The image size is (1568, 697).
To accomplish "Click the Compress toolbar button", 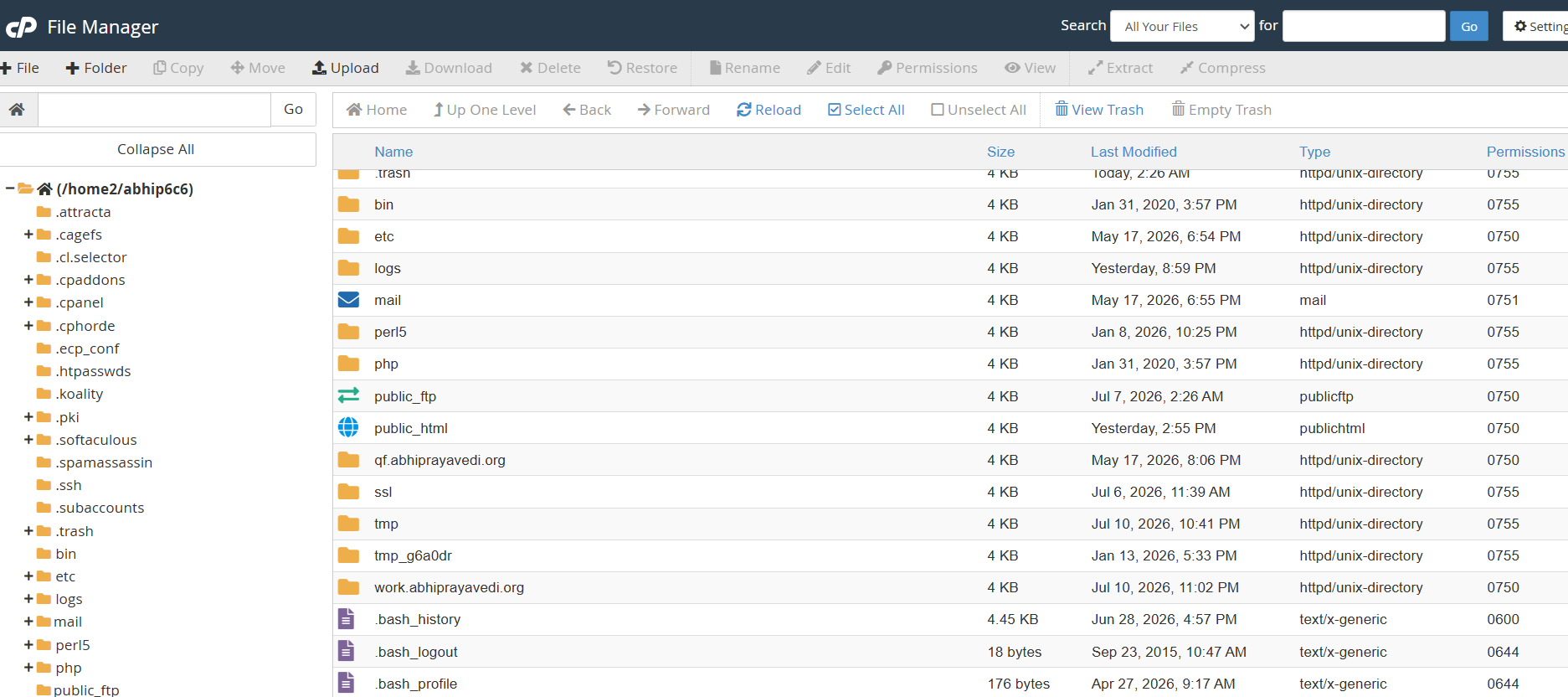I will [1223, 68].
